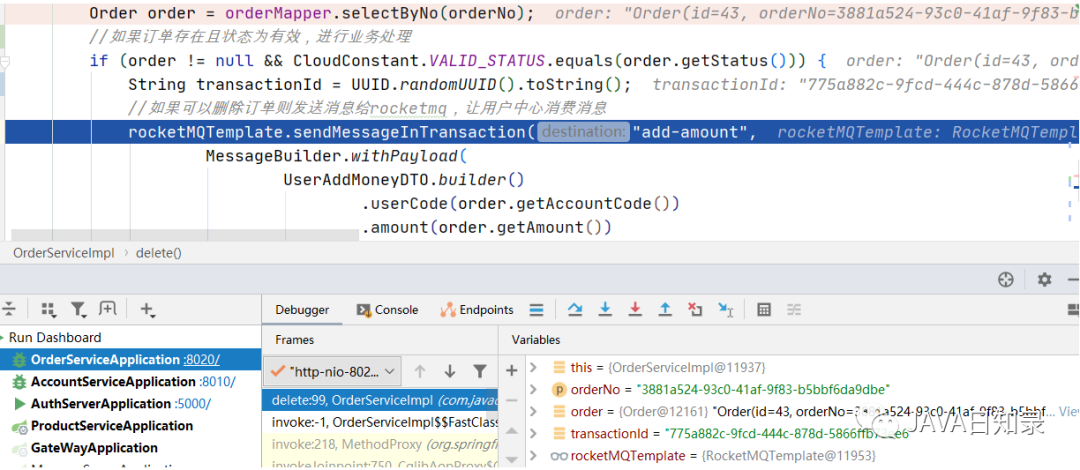This screenshot has width=1080, height=470.
Task: Click the if (order != null code line
Action: click(458, 61)
